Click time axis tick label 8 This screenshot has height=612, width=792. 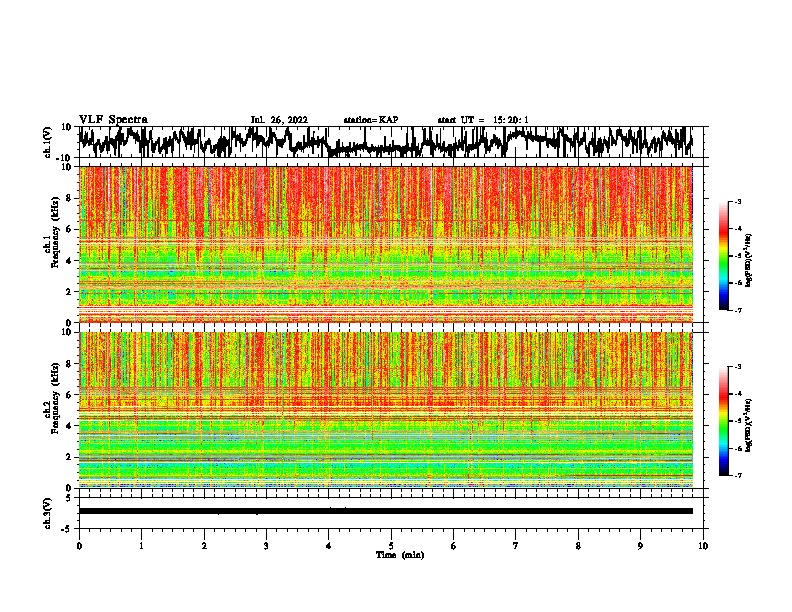click(578, 546)
